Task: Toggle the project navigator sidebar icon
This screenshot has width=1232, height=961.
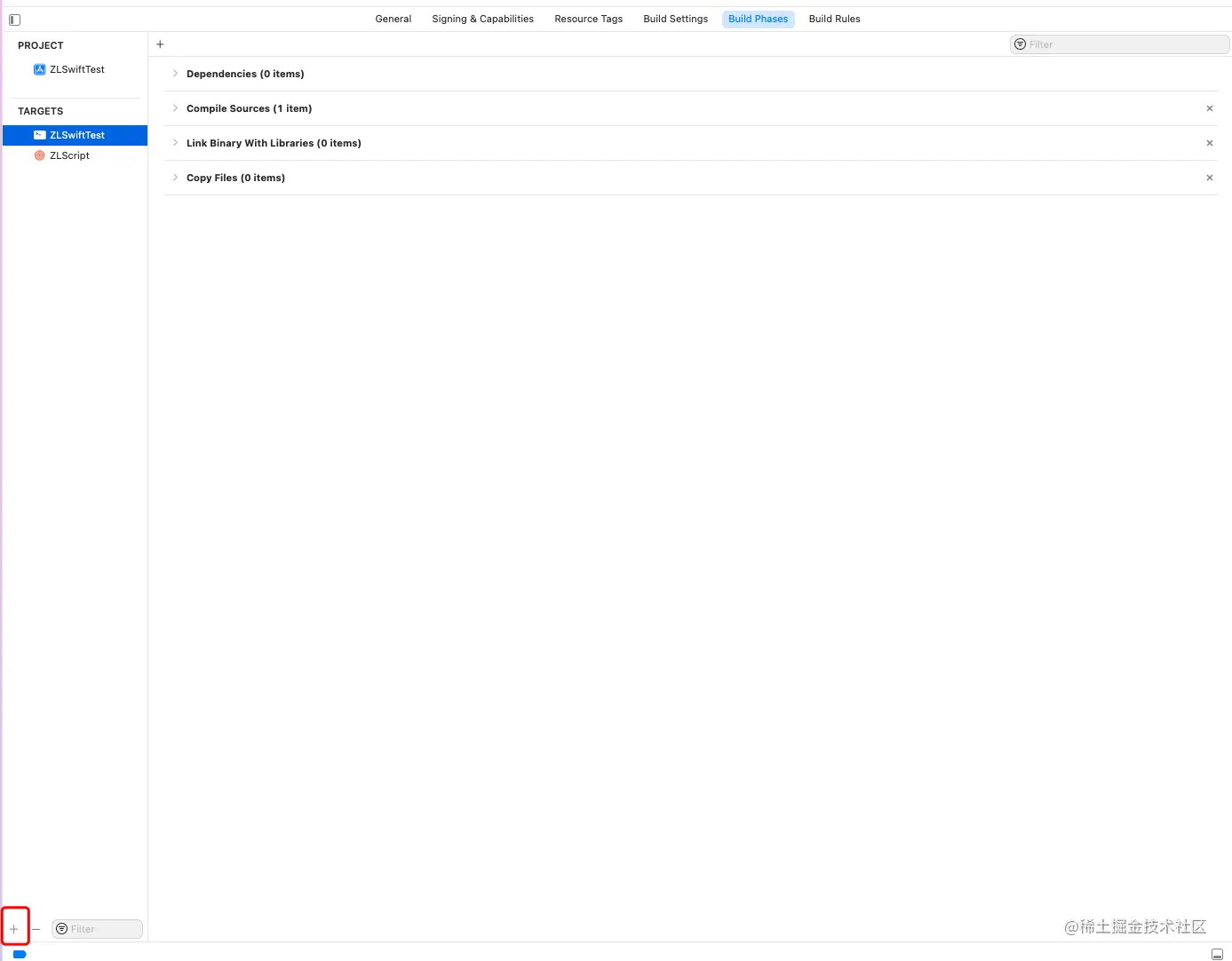Action: 14,20
